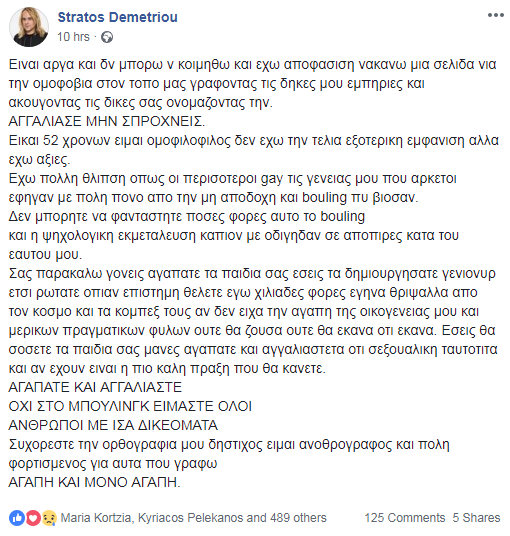View the 5 Shares list
The width and height of the screenshot is (510, 536).
coord(477,518)
